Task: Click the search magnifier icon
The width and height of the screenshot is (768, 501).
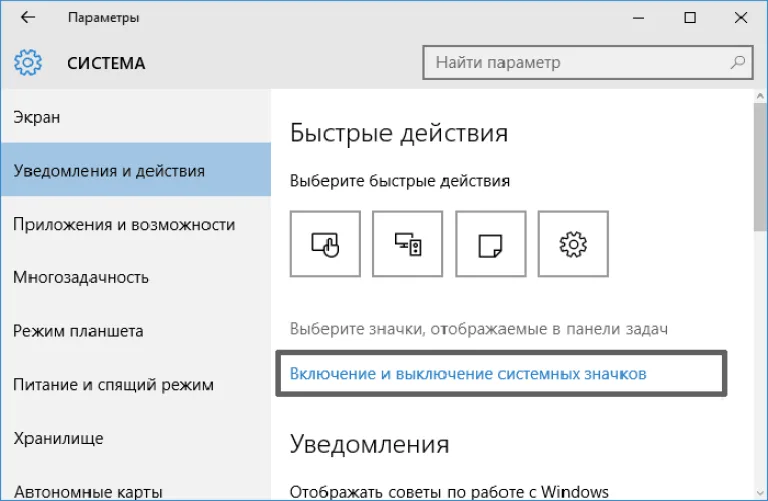Action: pos(738,62)
